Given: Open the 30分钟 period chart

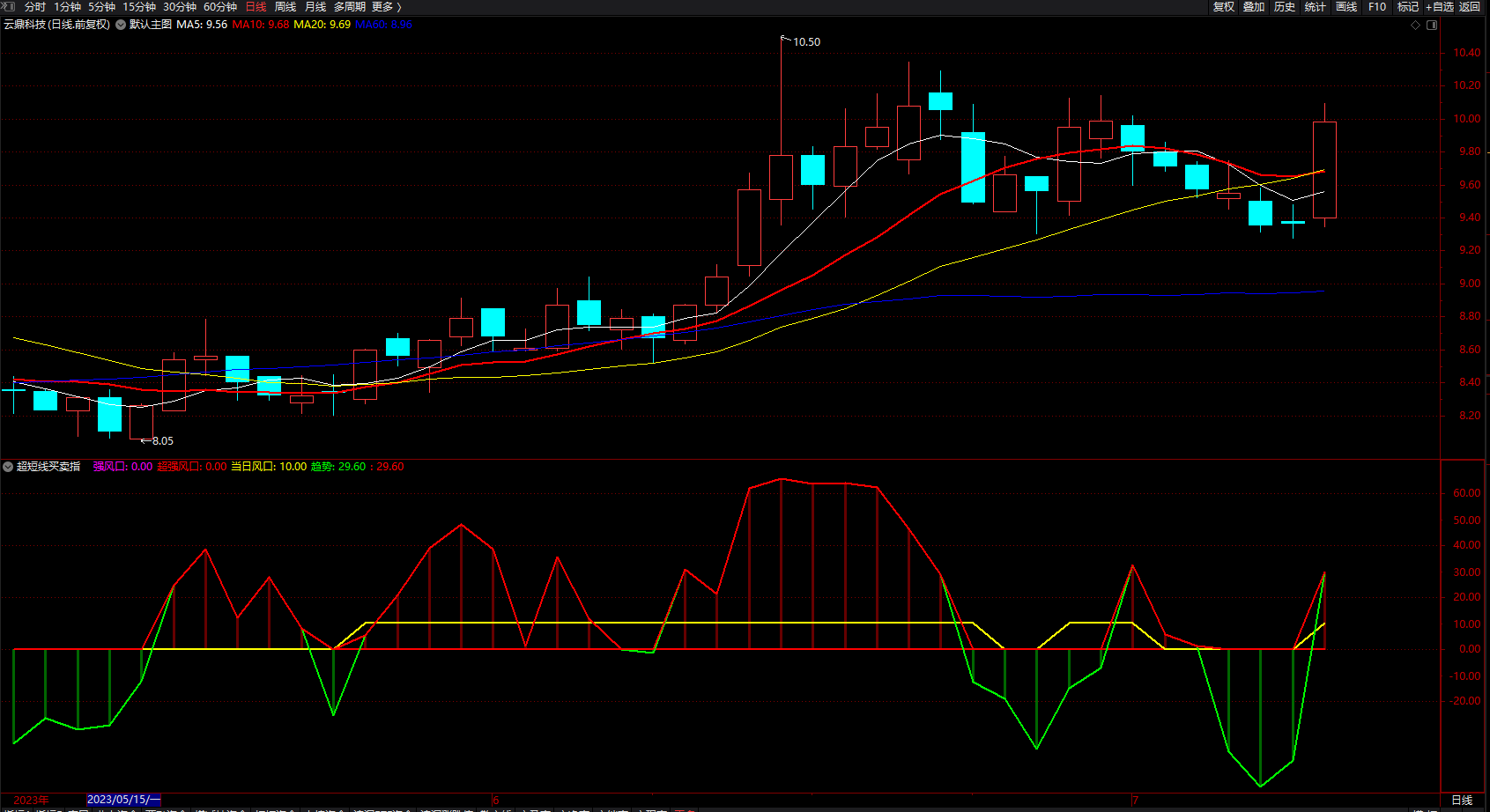Looking at the screenshot, I should coord(180,7).
